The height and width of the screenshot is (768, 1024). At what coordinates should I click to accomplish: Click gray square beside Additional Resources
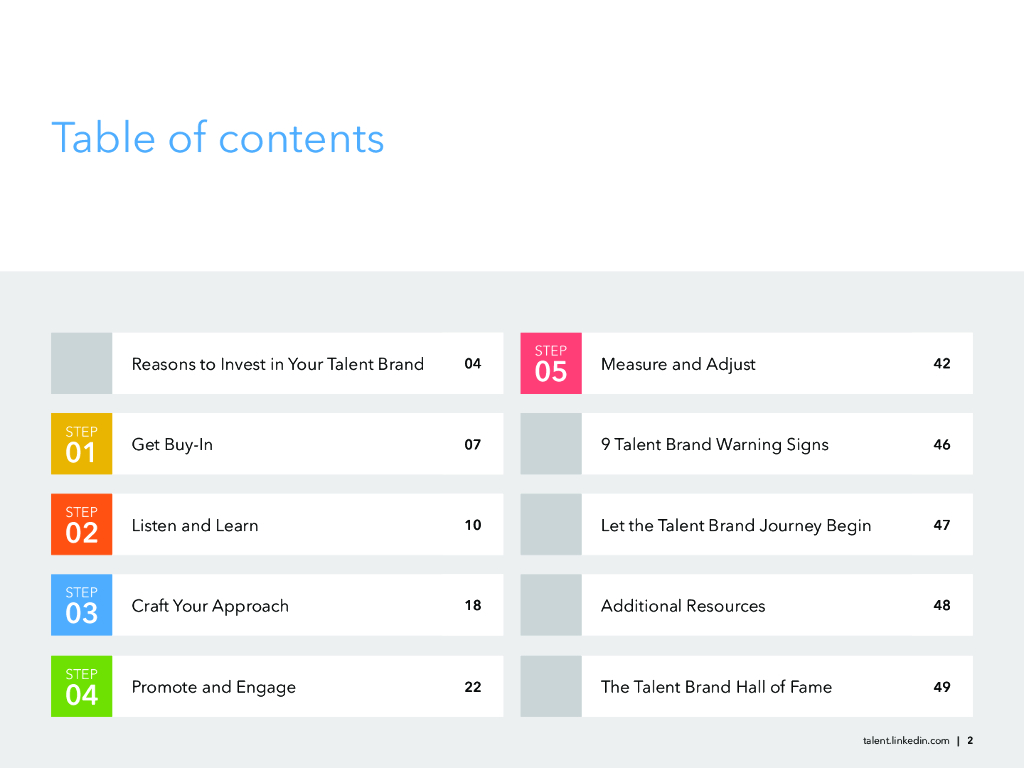coord(551,605)
